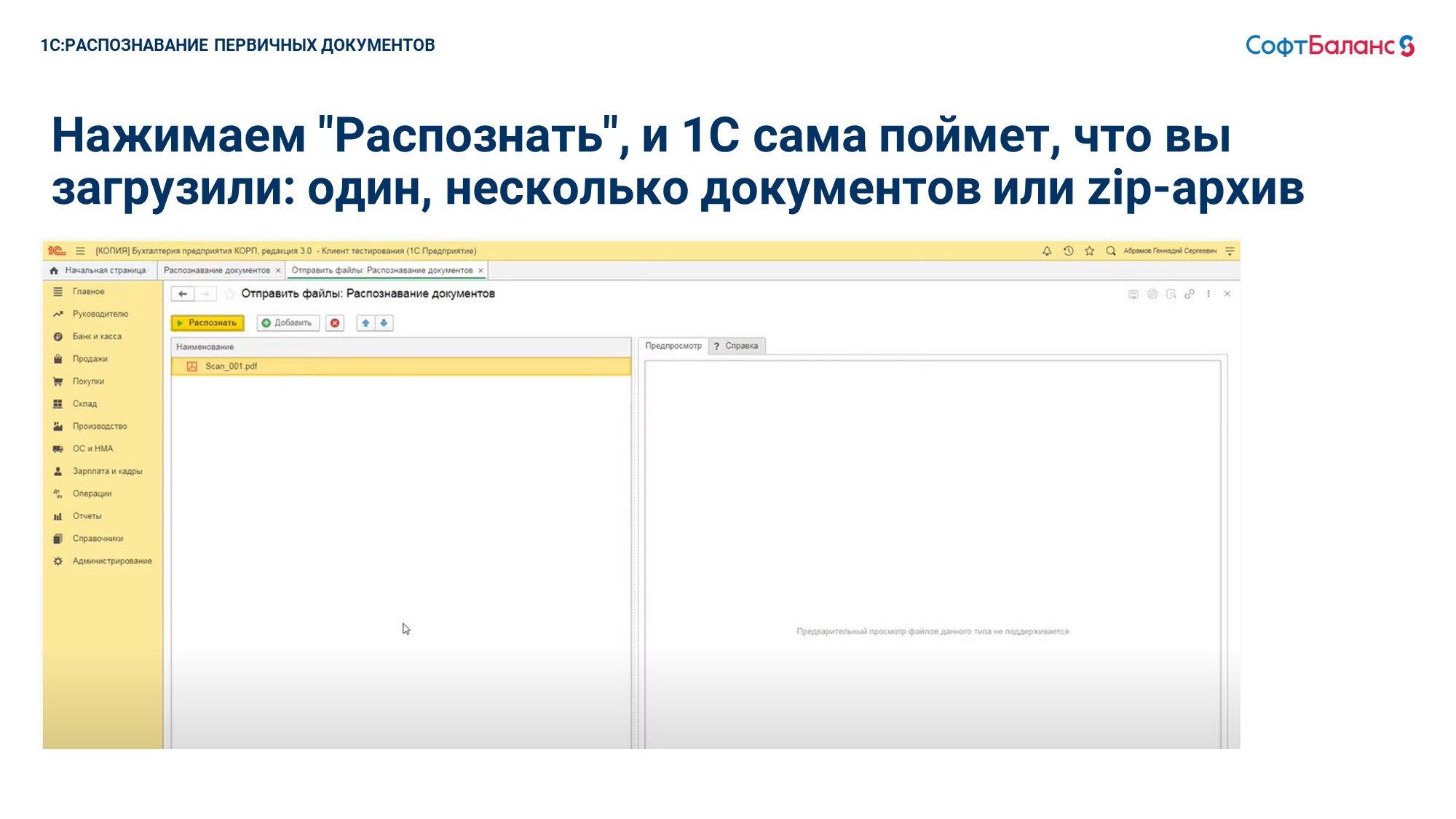Click the print preview icon
Image resolution: width=1456 pixels, height=819 pixels.
(1171, 294)
